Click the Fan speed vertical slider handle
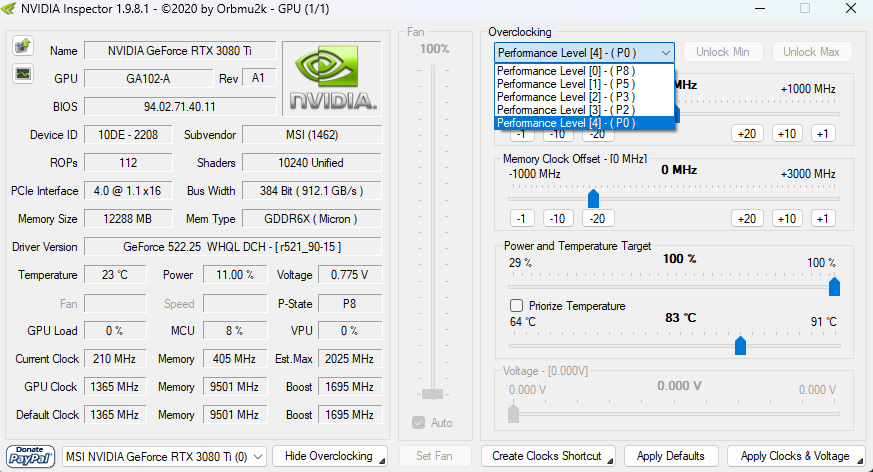The height and width of the screenshot is (472, 873). coord(433,394)
